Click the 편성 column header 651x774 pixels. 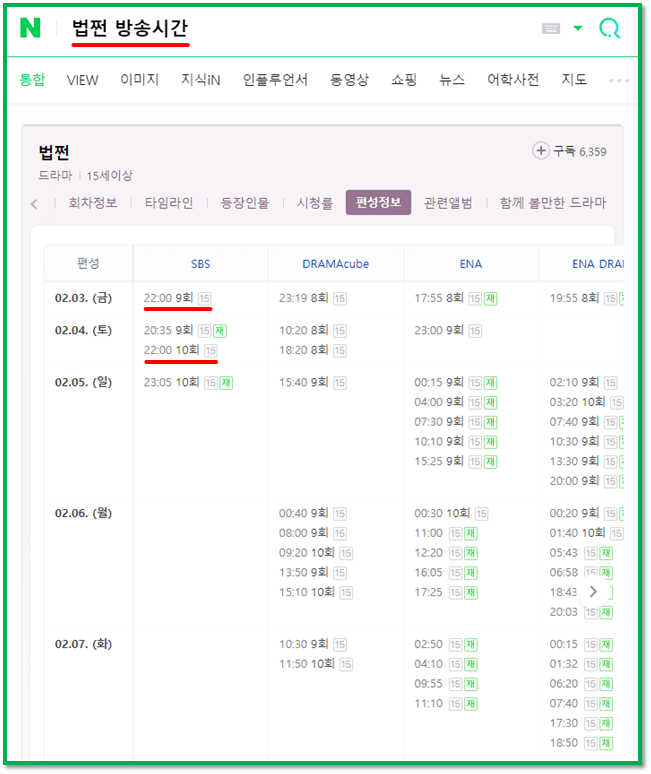point(88,264)
